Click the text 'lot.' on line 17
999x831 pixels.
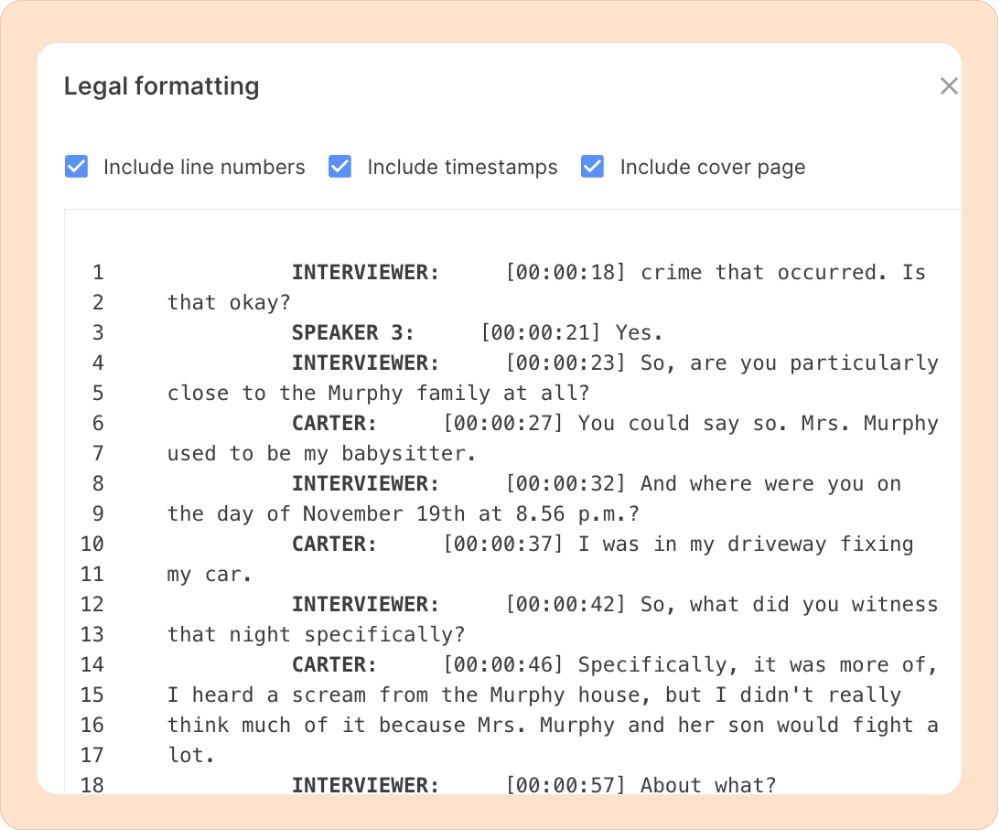tap(191, 755)
